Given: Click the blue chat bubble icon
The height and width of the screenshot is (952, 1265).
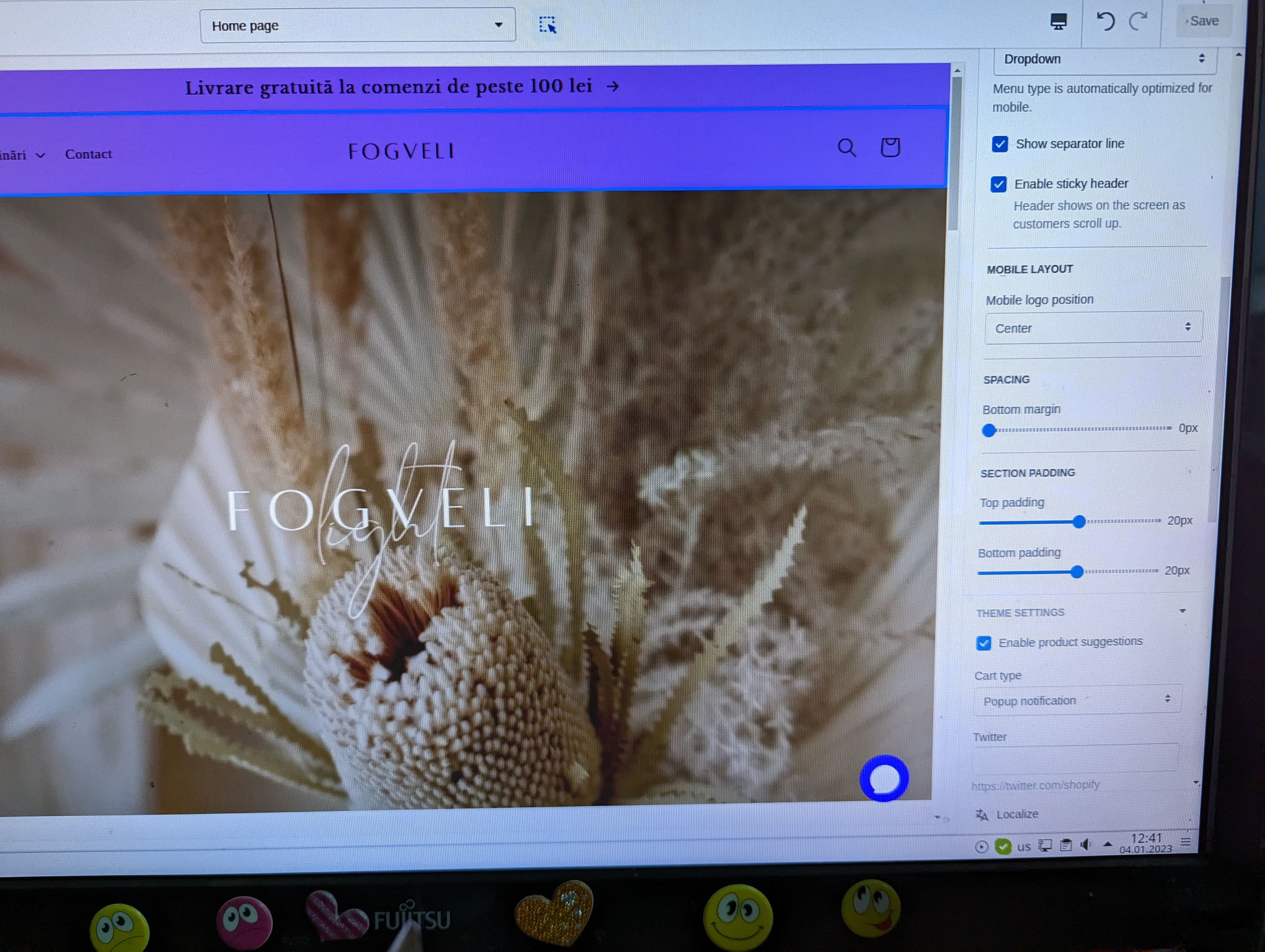Looking at the screenshot, I should [x=884, y=778].
